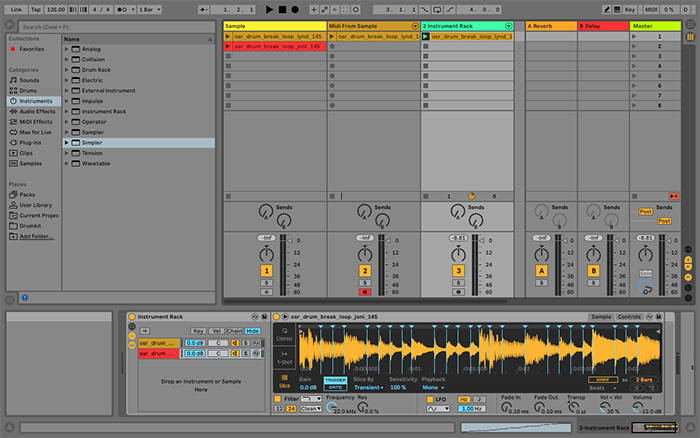Adjust the Master preview volume knob
The image size is (700, 438).
click(646, 287)
